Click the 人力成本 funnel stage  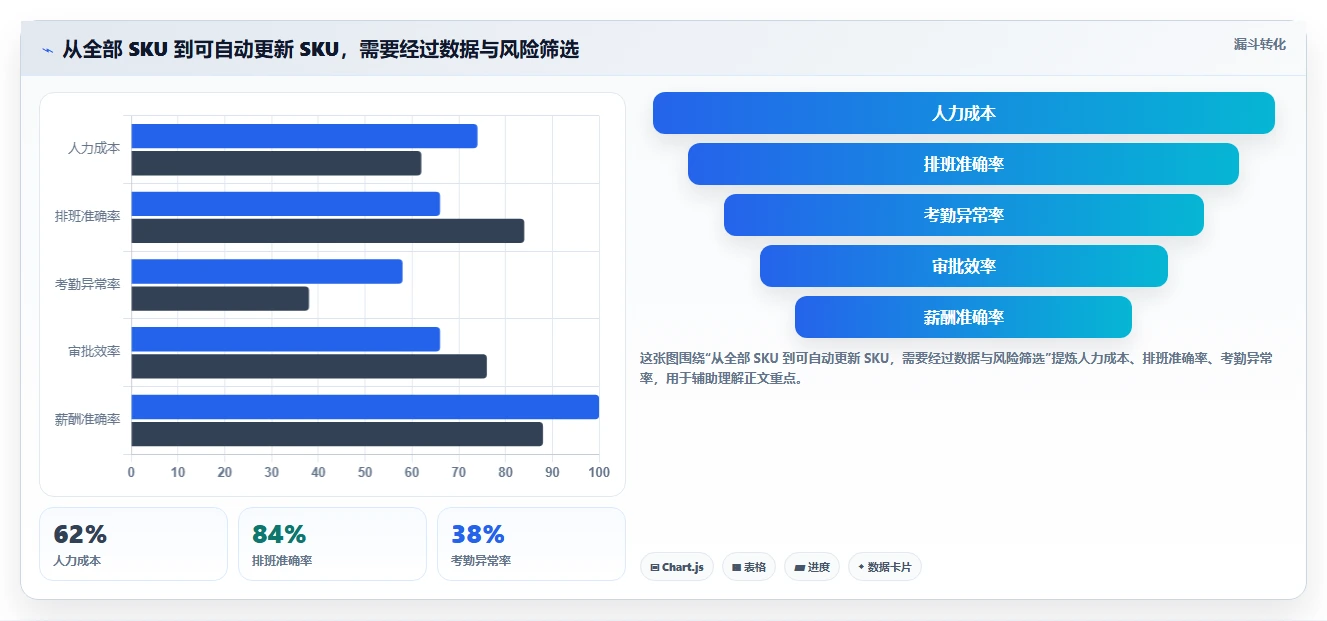point(964,113)
